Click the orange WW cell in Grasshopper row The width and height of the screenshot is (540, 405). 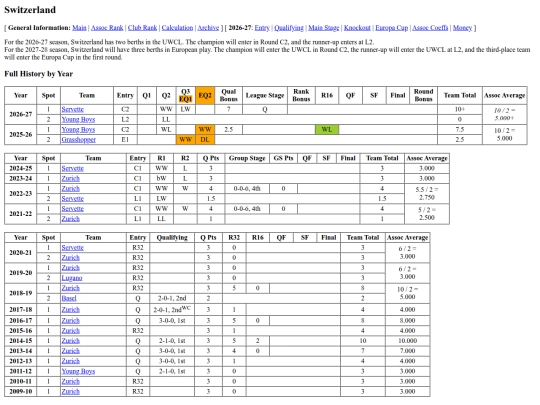coord(186,139)
